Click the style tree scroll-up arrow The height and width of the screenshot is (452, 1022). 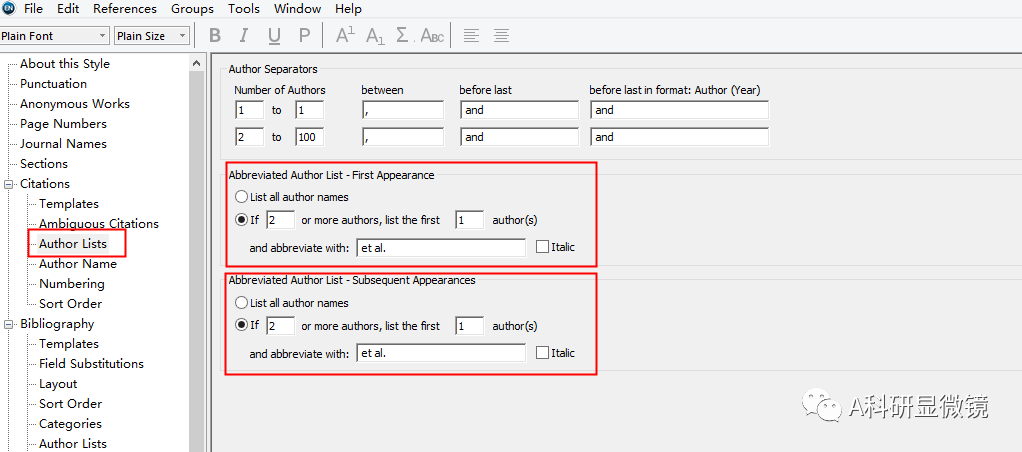click(197, 63)
